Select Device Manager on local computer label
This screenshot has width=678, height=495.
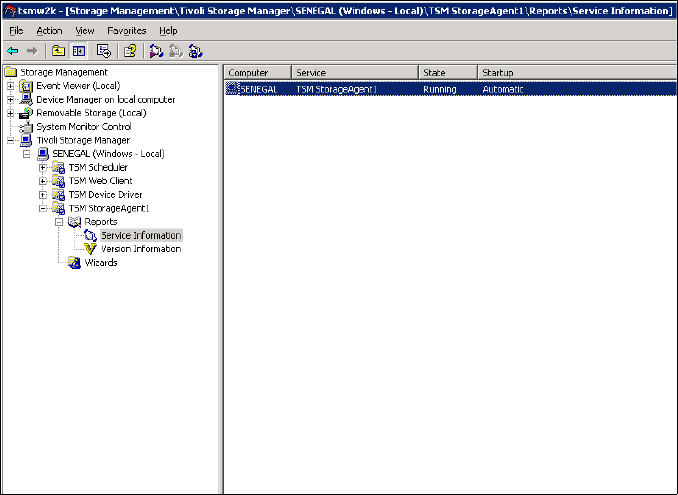pyautogui.click(x=106, y=99)
